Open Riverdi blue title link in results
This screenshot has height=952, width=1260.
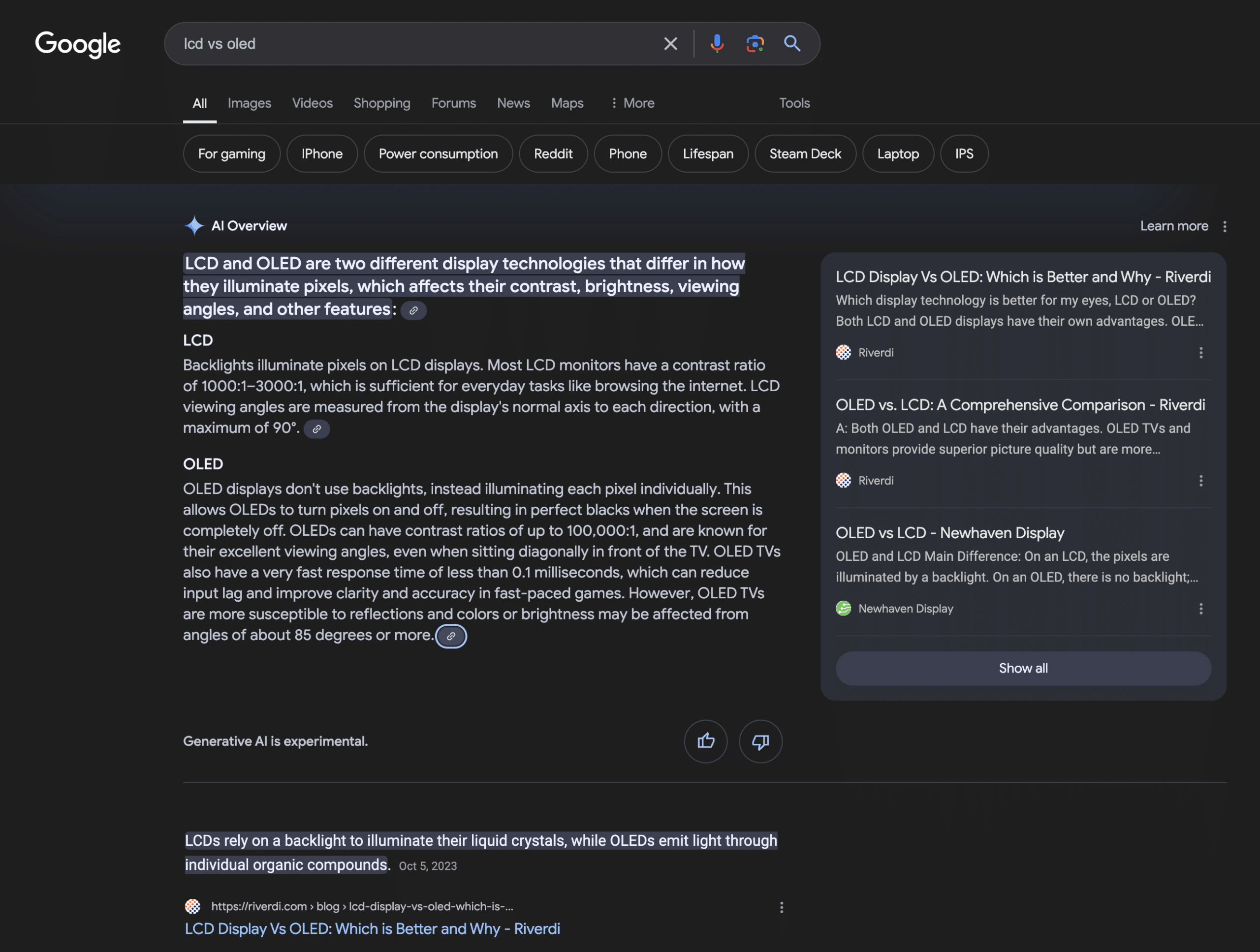pos(373,929)
